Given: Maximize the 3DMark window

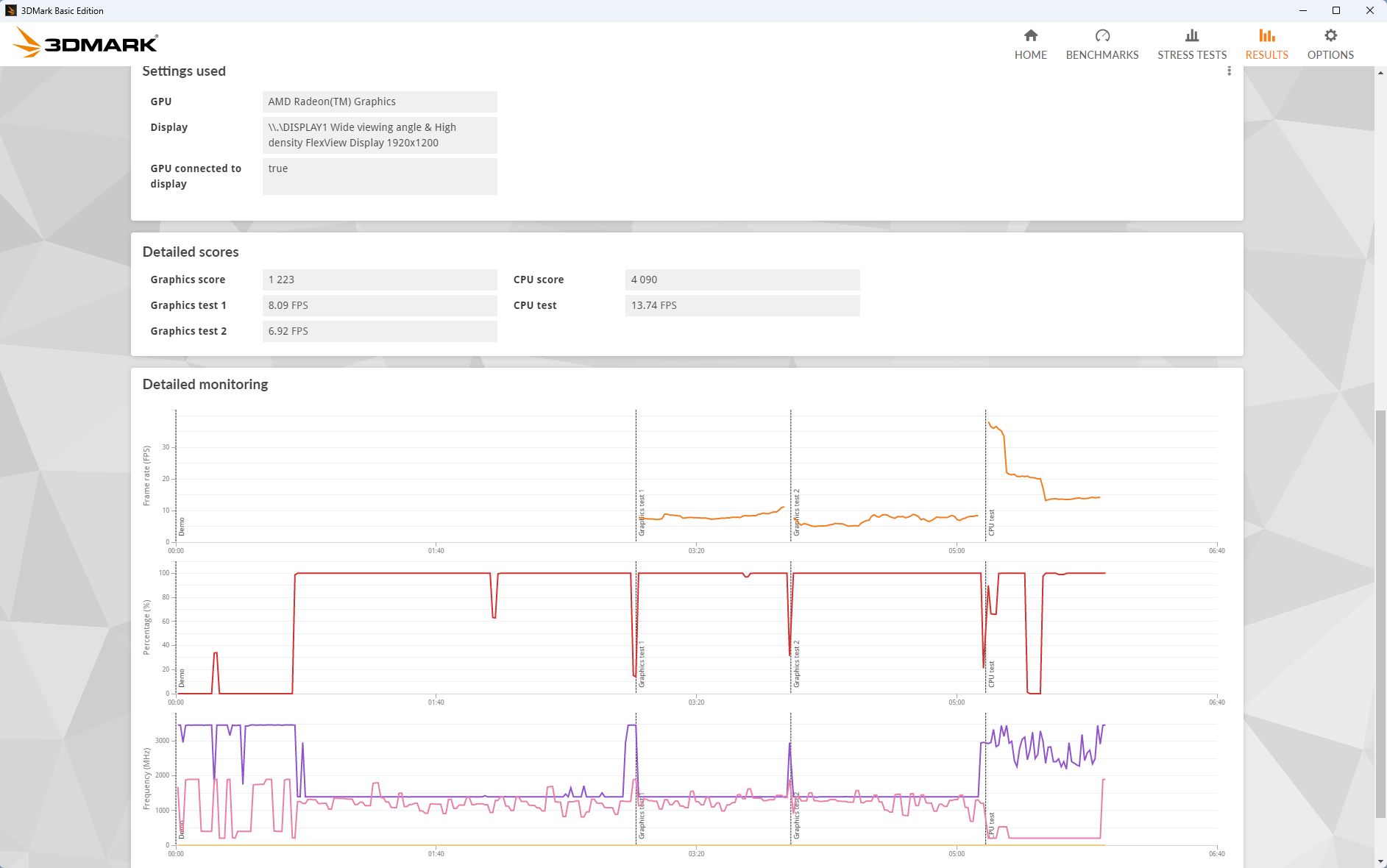Looking at the screenshot, I should pyautogui.click(x=1336, y=10).
